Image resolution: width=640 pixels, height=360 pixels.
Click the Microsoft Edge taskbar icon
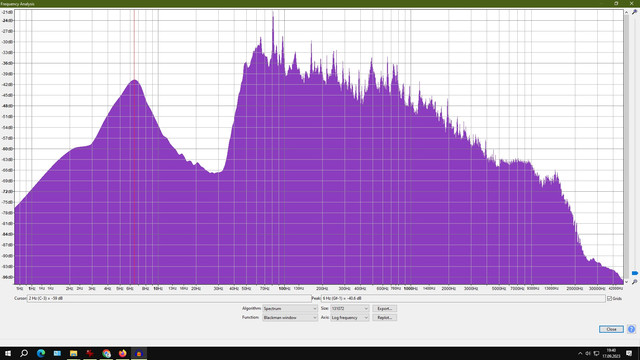coord(41,353)
